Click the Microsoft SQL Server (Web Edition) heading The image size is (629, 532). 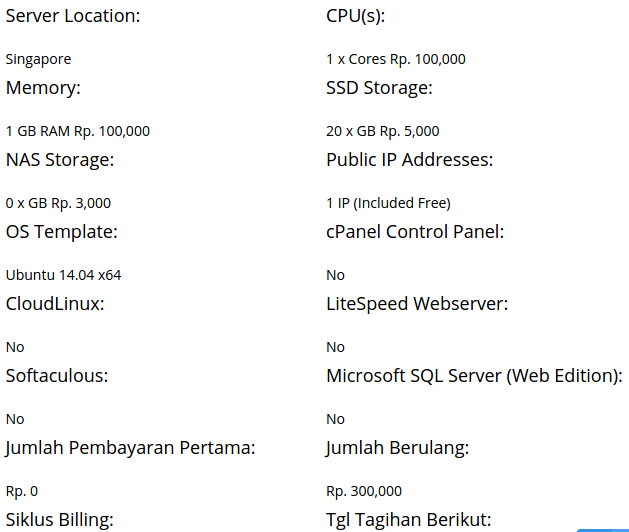coord(474,376)
